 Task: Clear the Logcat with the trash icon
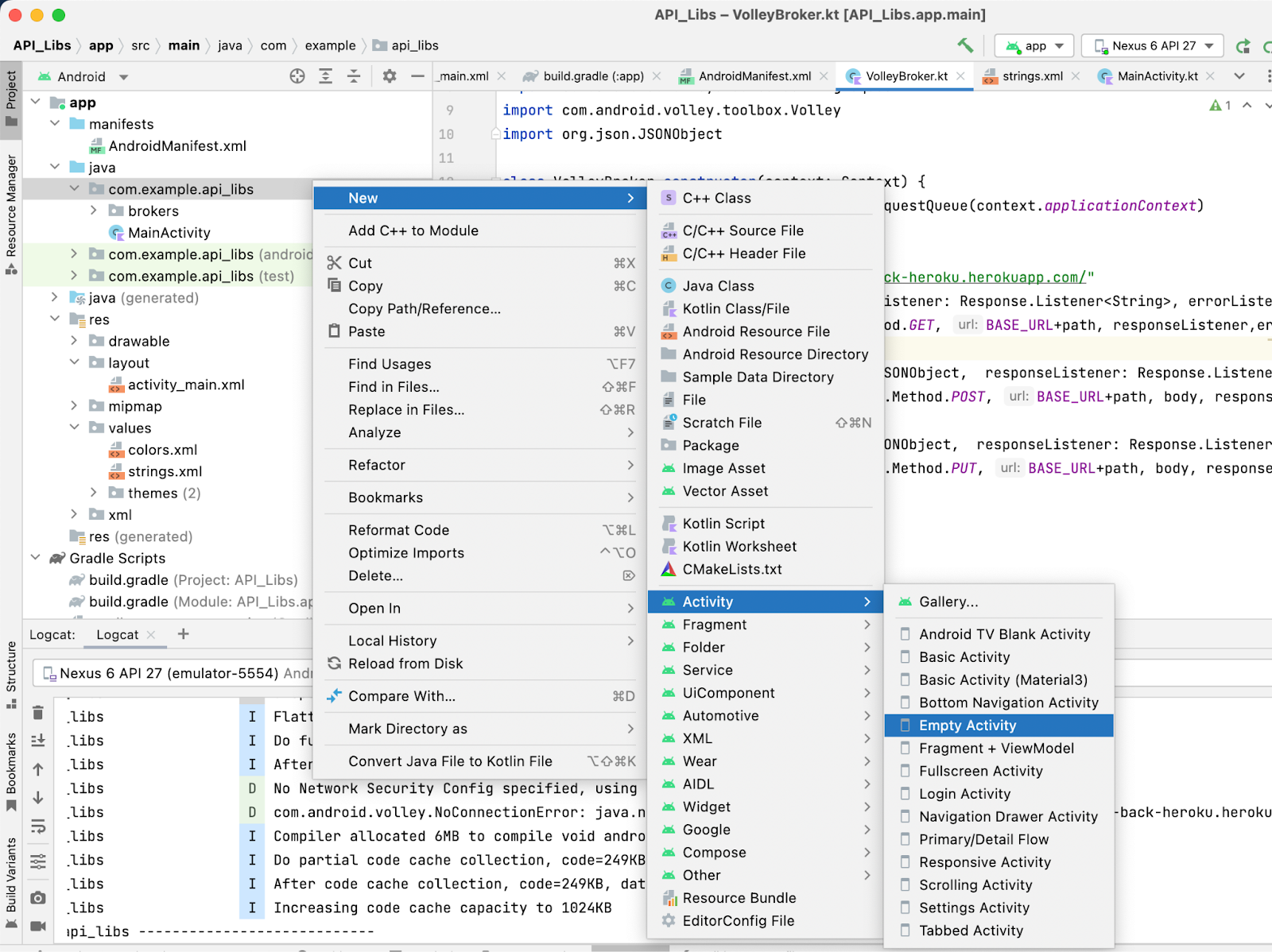[x=37, y=713]
